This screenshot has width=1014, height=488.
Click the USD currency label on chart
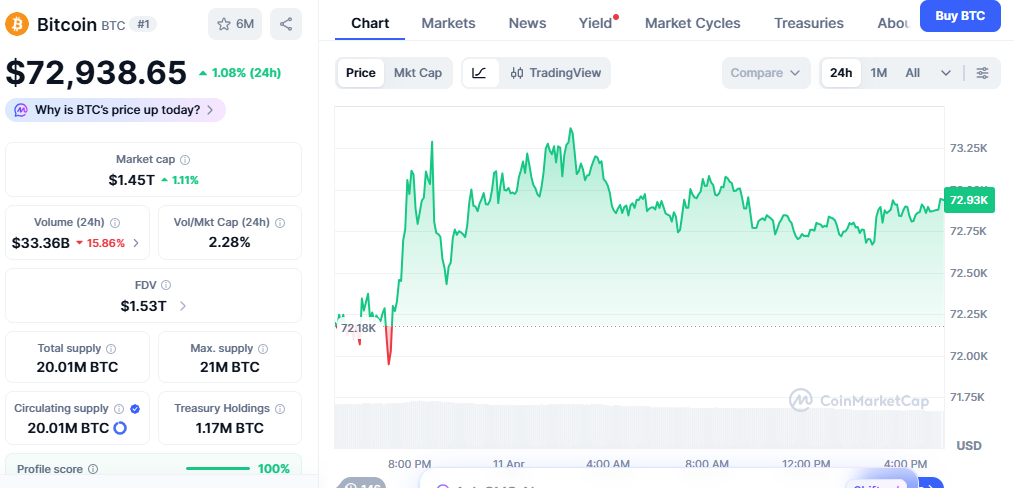(969, 445)
